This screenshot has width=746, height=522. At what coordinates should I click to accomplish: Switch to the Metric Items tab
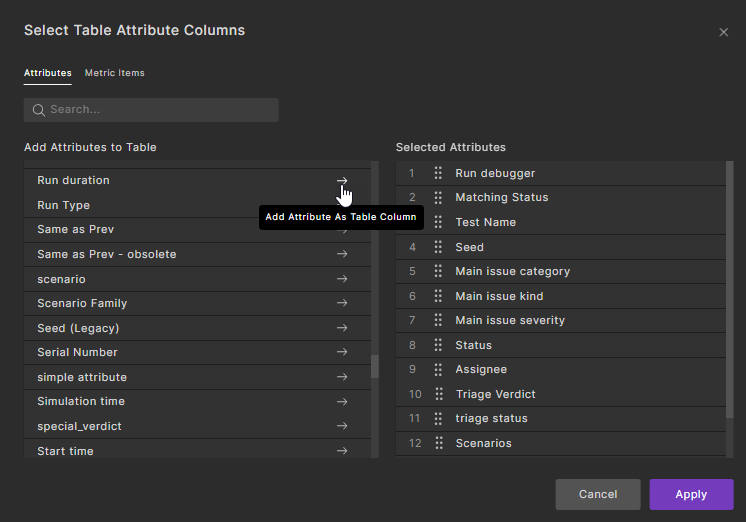114,73
